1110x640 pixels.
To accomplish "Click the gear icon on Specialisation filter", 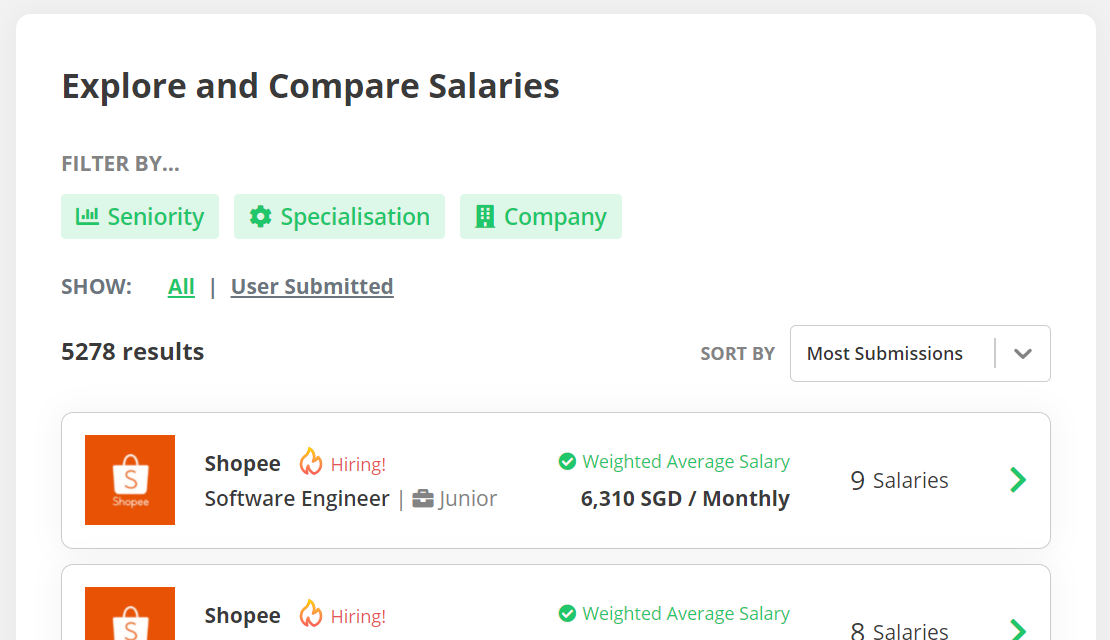I will pos(261,216).
